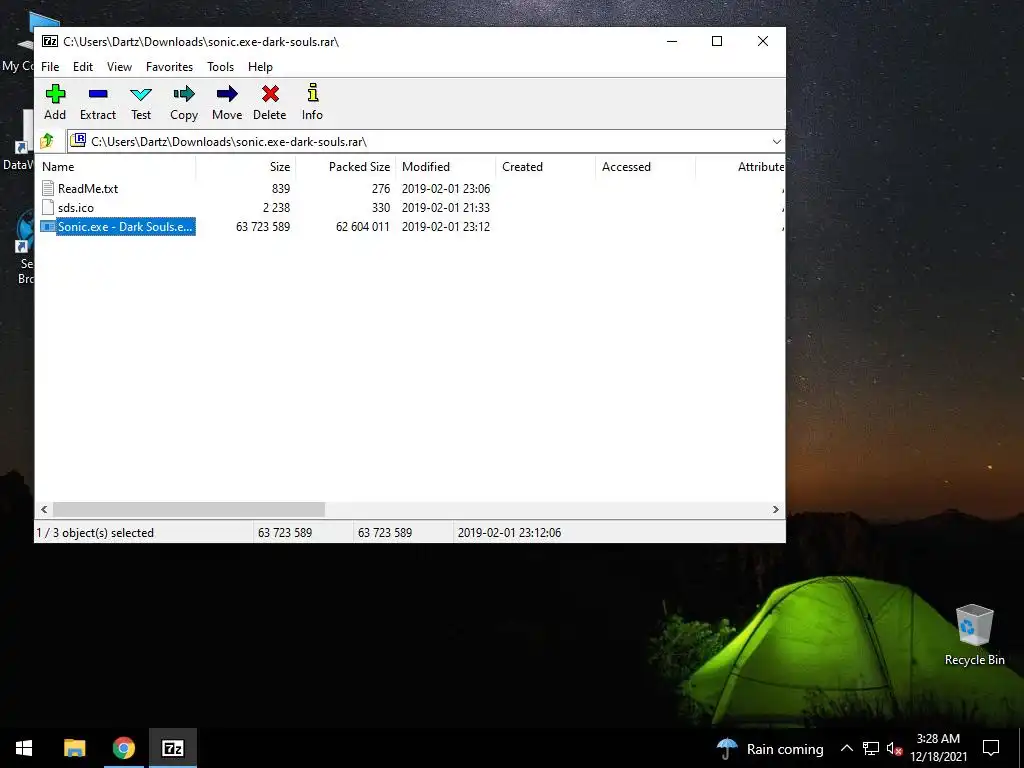Click the 1 / 3 object(s) selected status
Viewport: 1024px width, 768px height.
[95, 533]
